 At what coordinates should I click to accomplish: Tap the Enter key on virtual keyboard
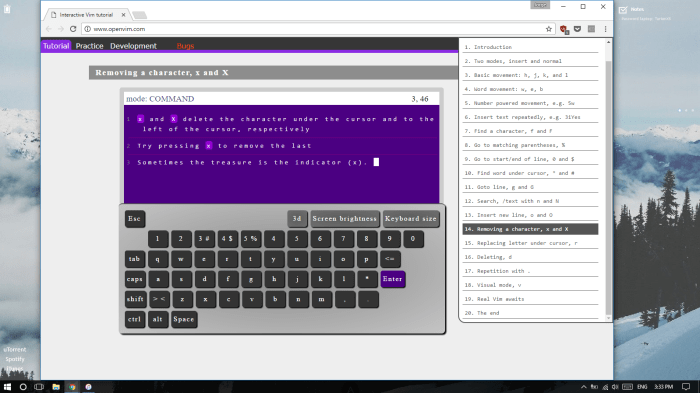pos(392,279)
